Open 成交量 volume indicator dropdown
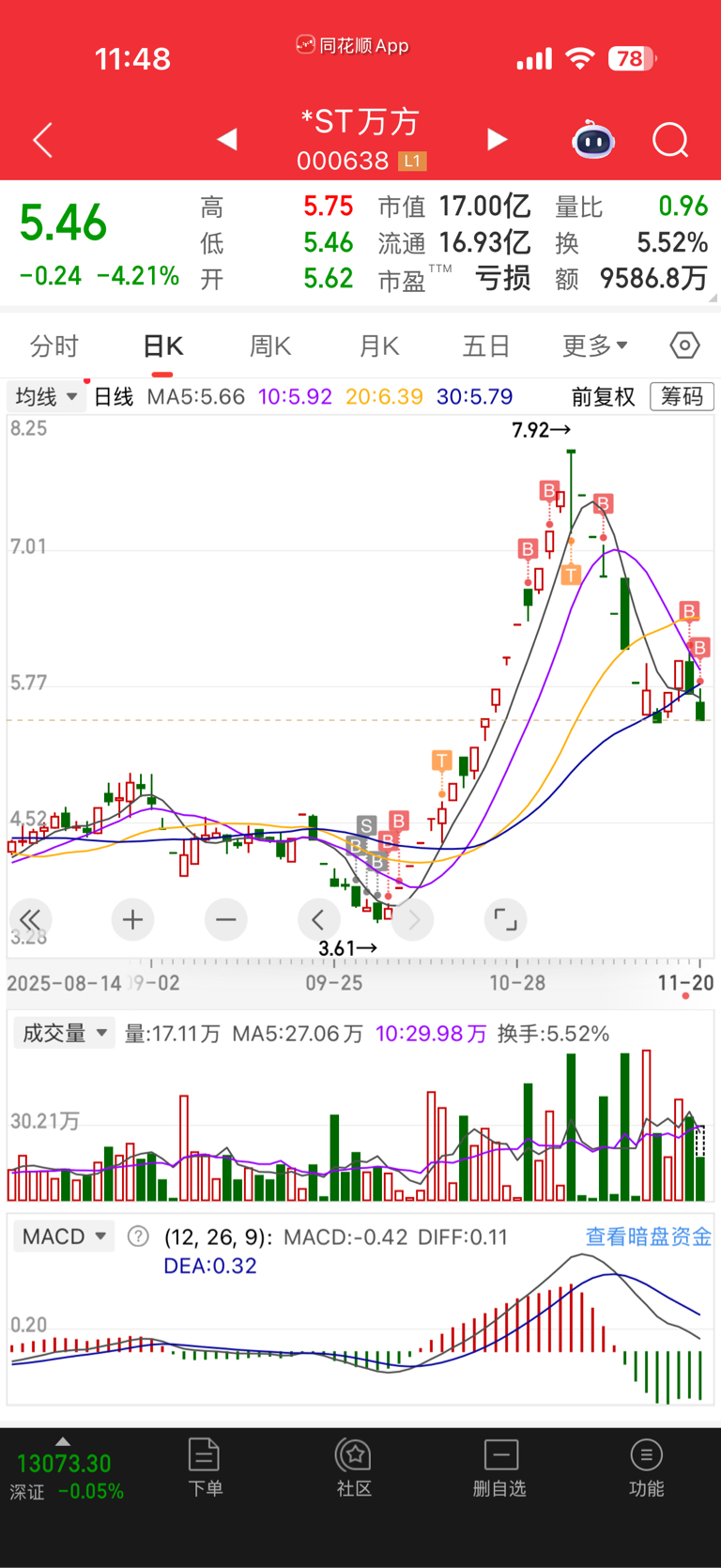This screenshot has height=1568, width=721. tap(64, 1033)
